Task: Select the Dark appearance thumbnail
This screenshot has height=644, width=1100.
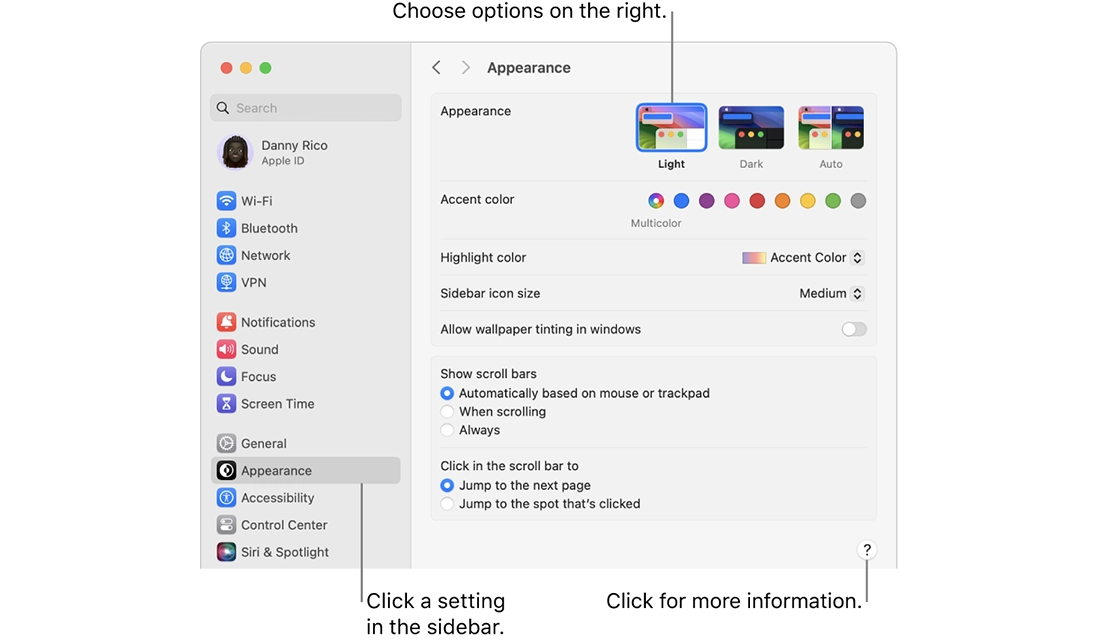Action: (x=751, y=128)
